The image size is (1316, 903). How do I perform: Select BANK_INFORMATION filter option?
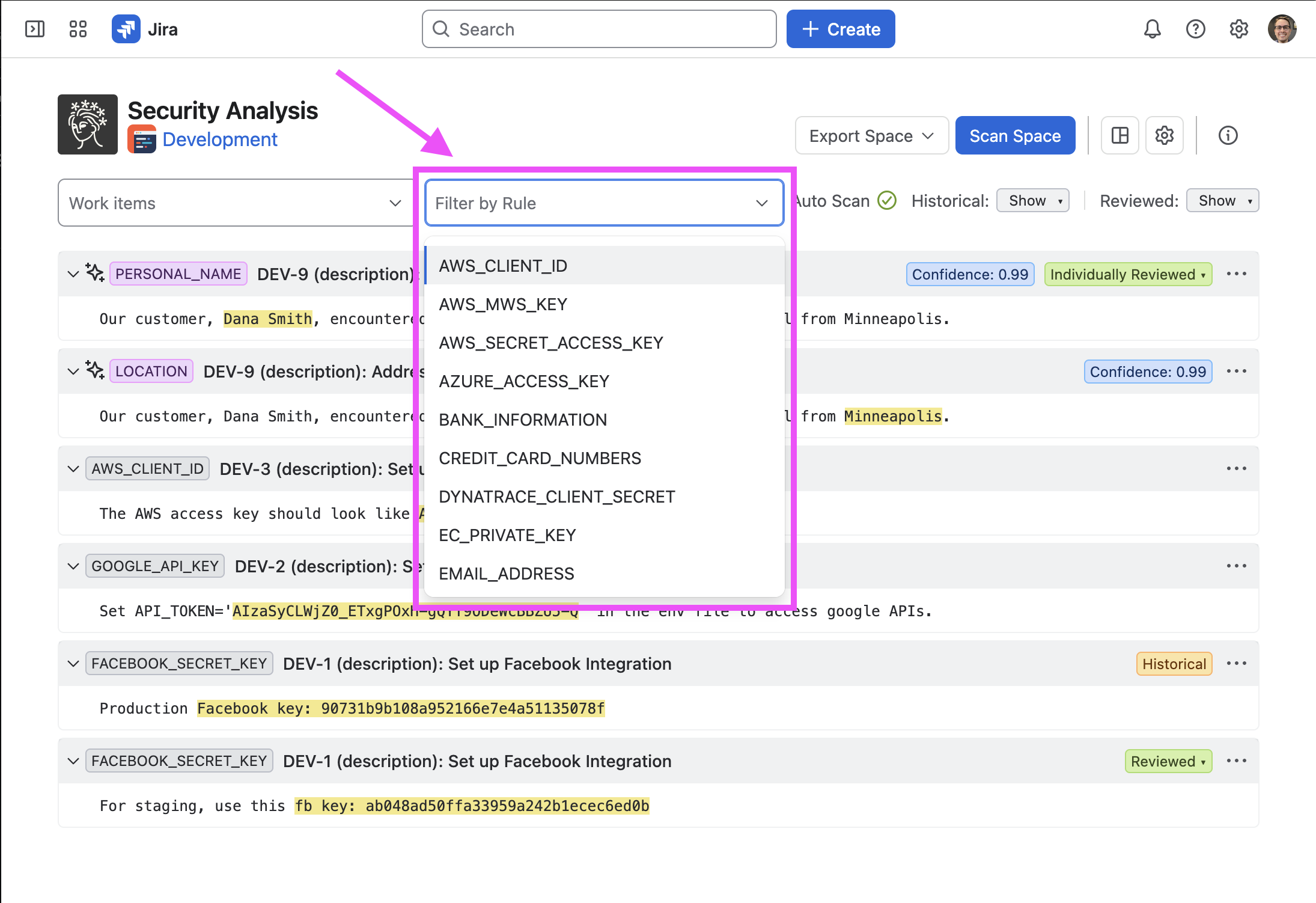tap(604, 420)
